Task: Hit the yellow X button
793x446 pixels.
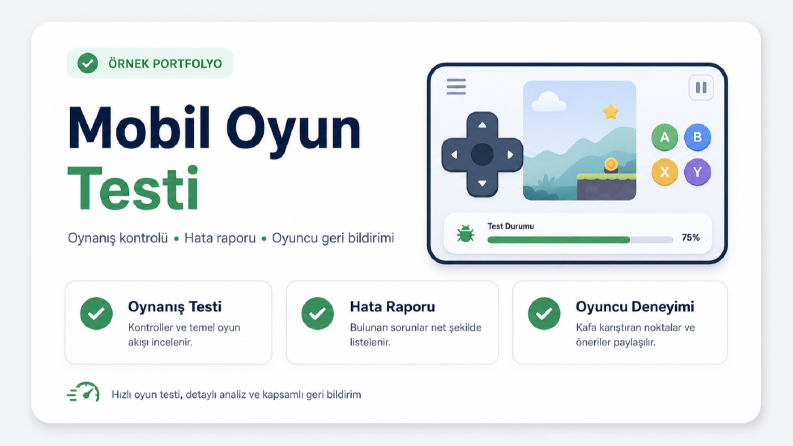Action: coord(665,172)
